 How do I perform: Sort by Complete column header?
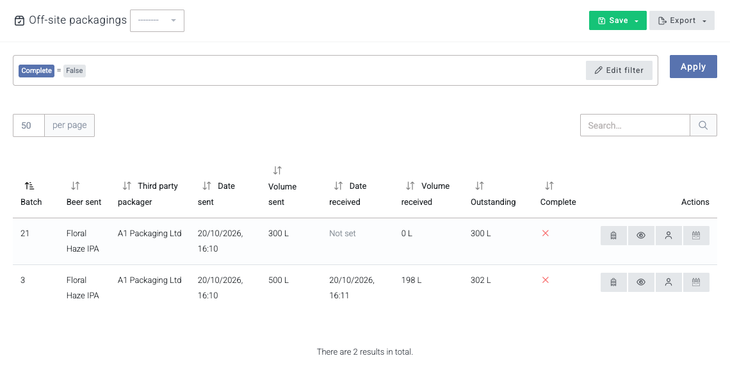pos(549,186)
